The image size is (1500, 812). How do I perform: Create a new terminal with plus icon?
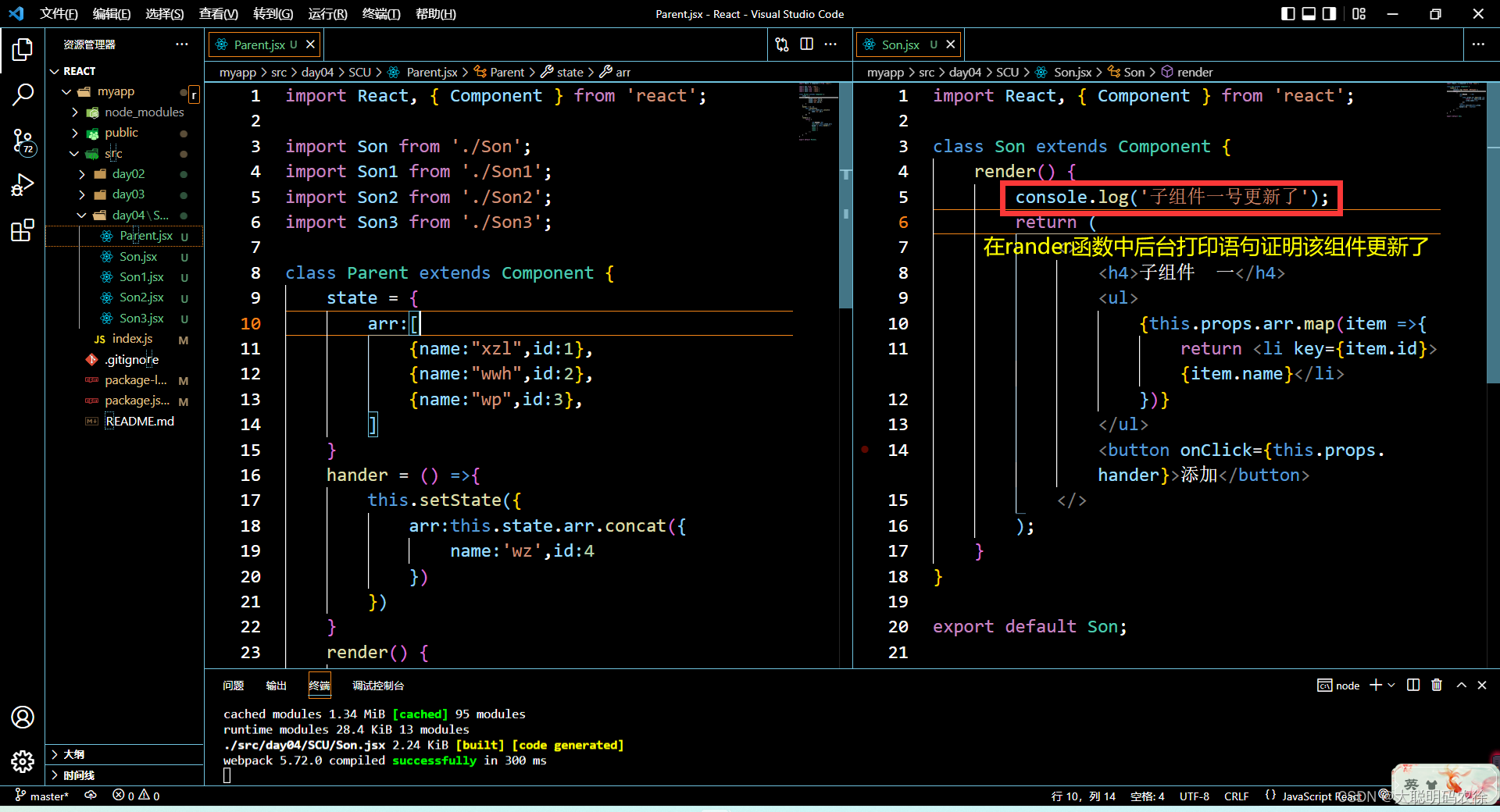pyautogui.click(x=1376, y=685)
